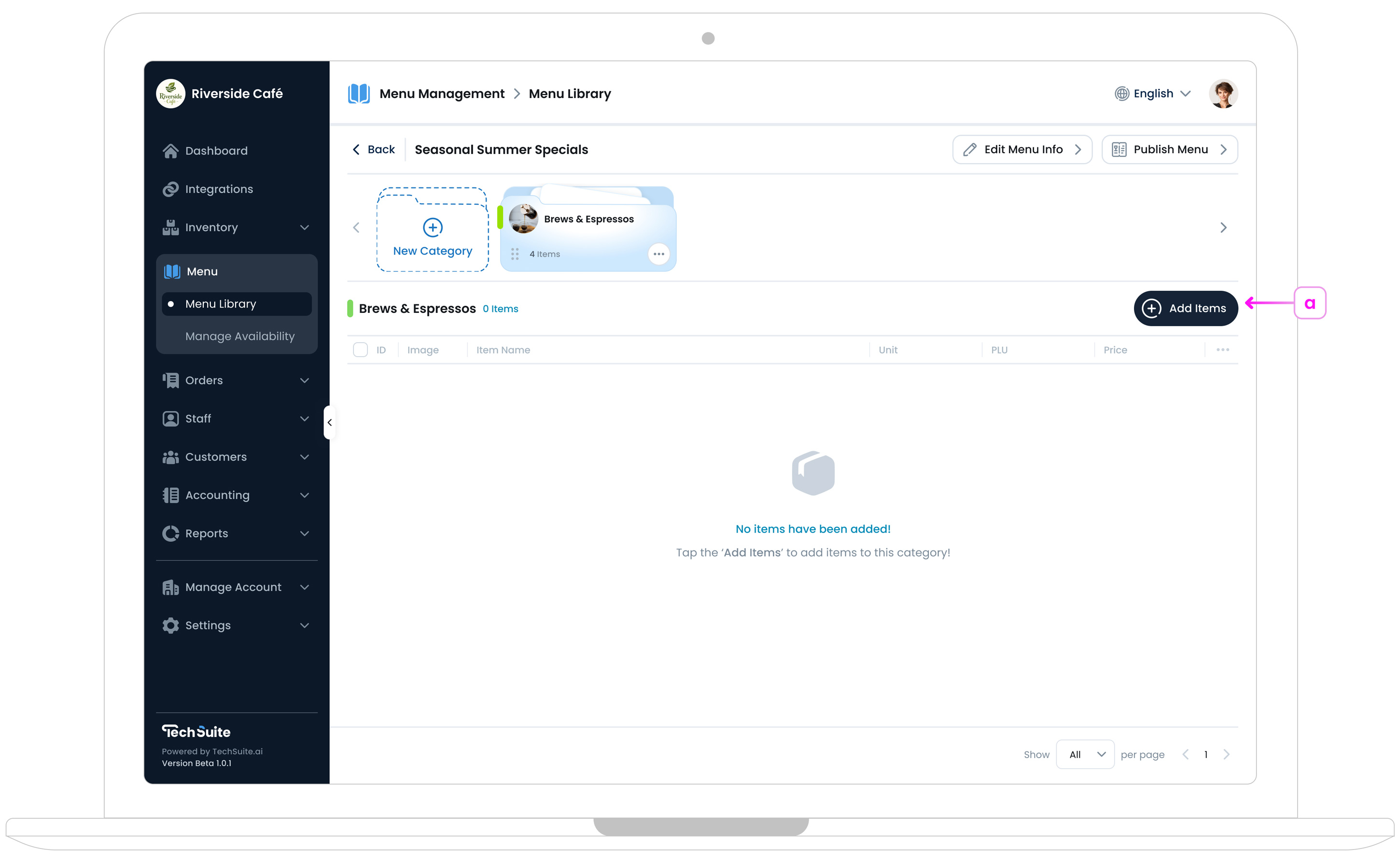Click the Dashboard home icon

(x=170, y=151)
